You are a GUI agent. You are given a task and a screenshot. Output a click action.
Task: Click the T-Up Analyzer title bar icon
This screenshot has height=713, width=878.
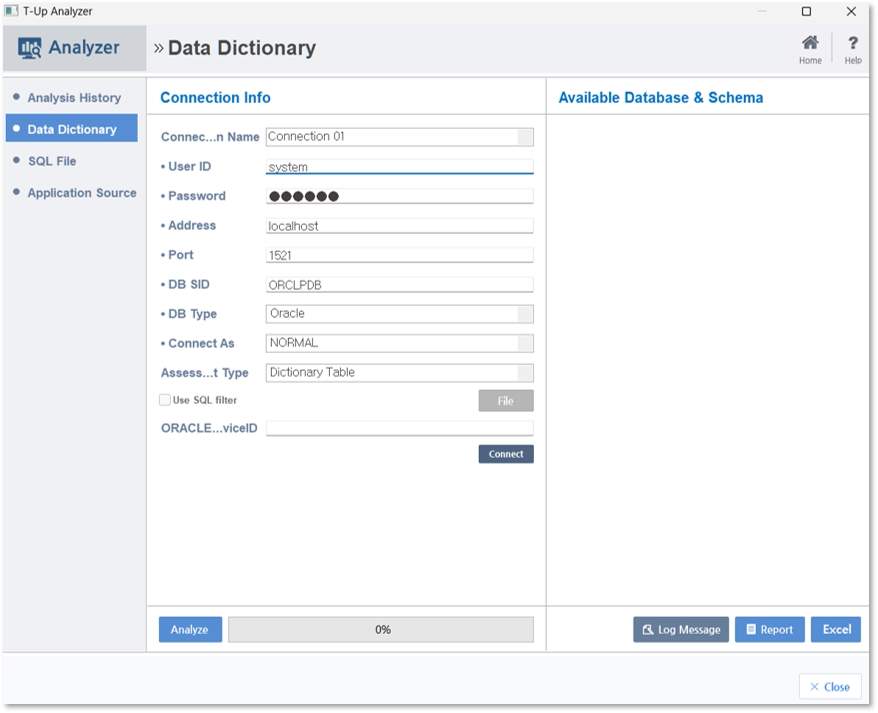[11, 11]
